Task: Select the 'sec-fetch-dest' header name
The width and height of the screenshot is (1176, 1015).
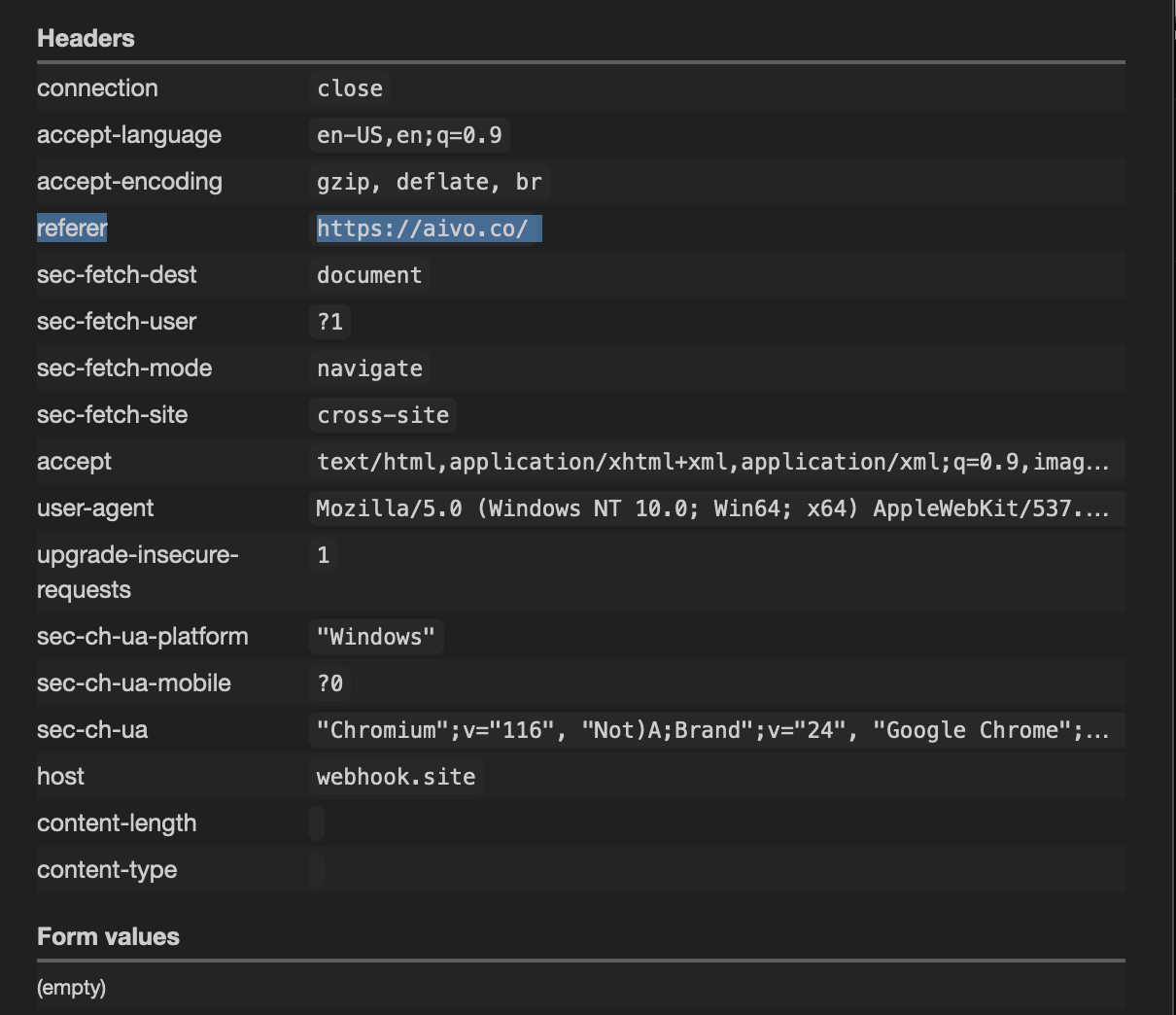Action: coord(117,275)
